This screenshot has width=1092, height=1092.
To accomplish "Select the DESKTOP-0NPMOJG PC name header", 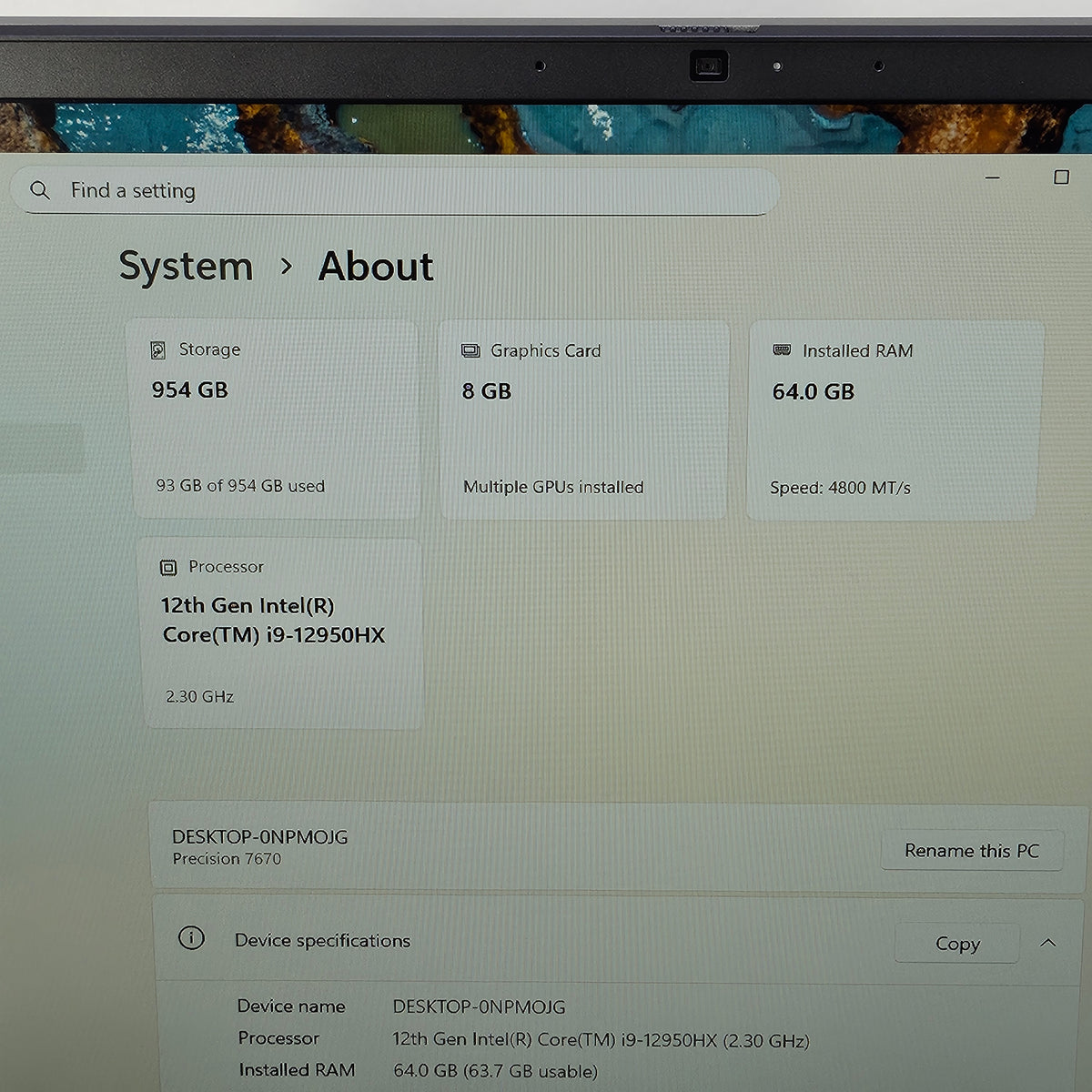I will tap(260, 837).
